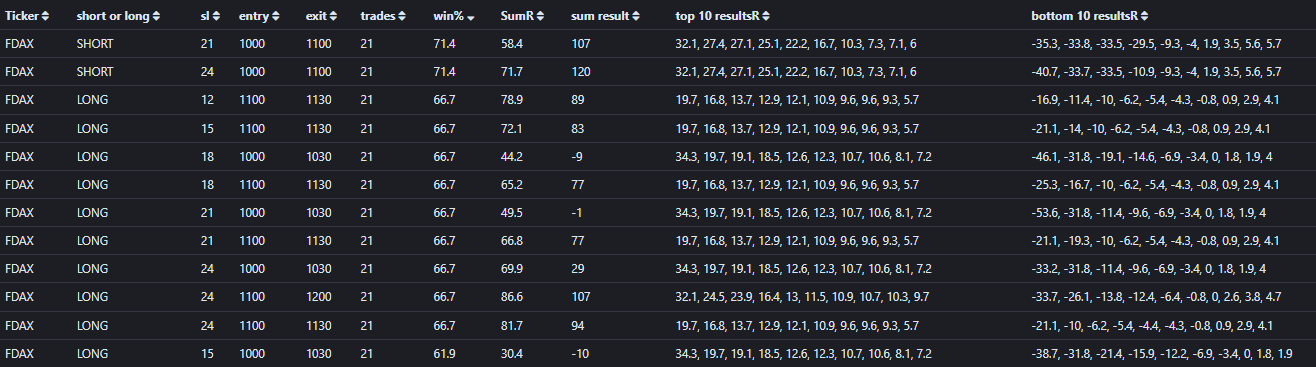The height and width of the screenshot is (367, 1316).
Task: Click the sum result cell showing 29
Action: [578, 268]
